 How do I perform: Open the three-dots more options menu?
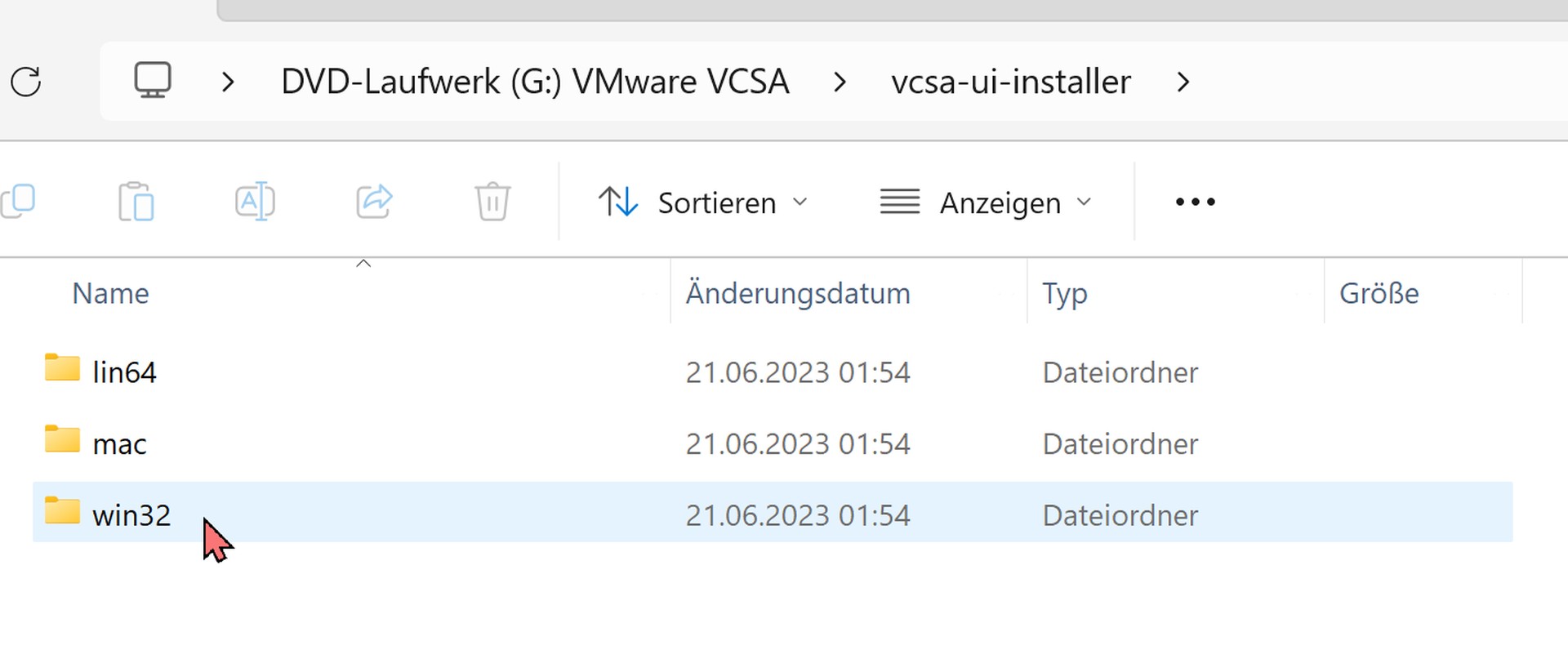(1195, 202)
